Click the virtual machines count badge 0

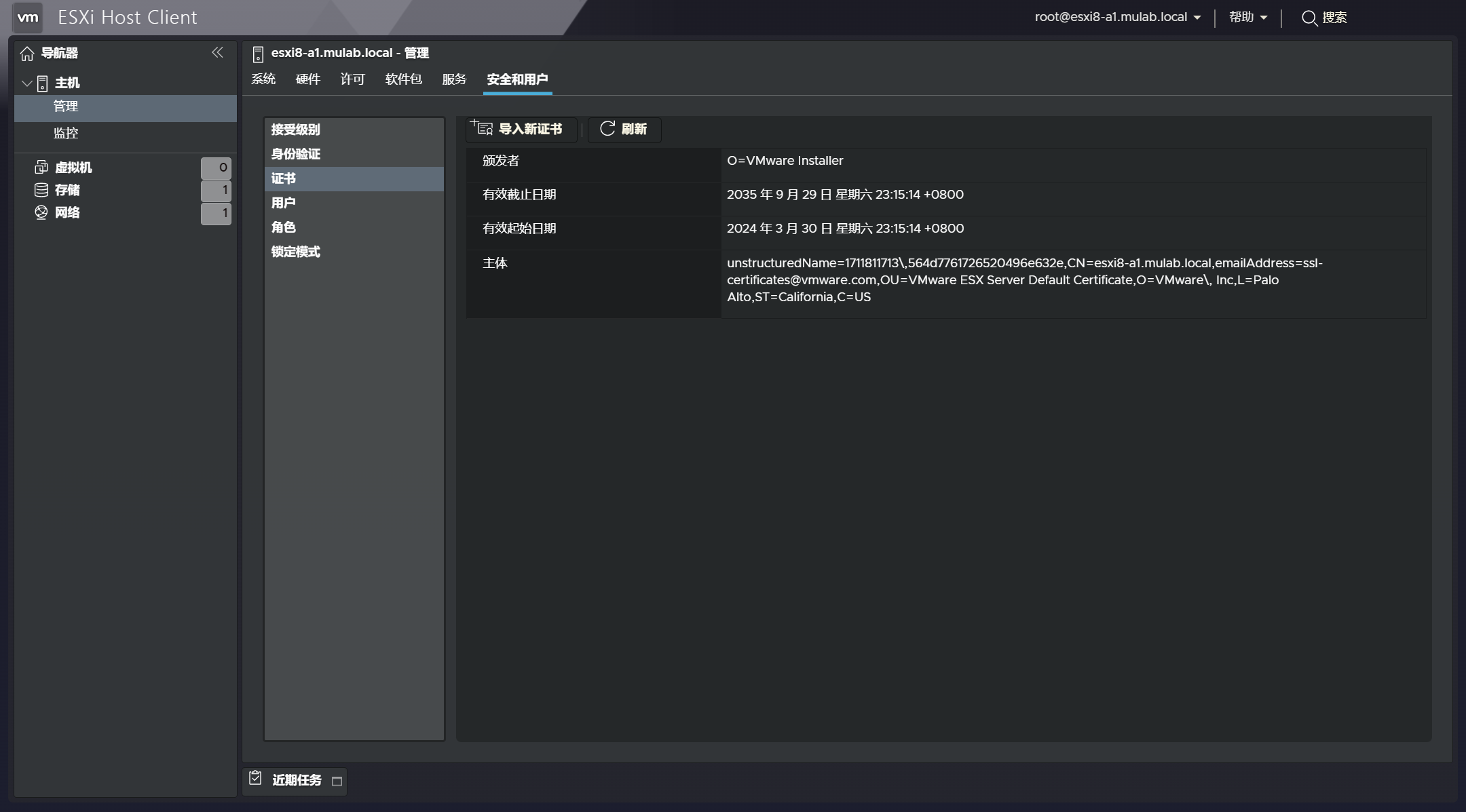tap(216, 168)
